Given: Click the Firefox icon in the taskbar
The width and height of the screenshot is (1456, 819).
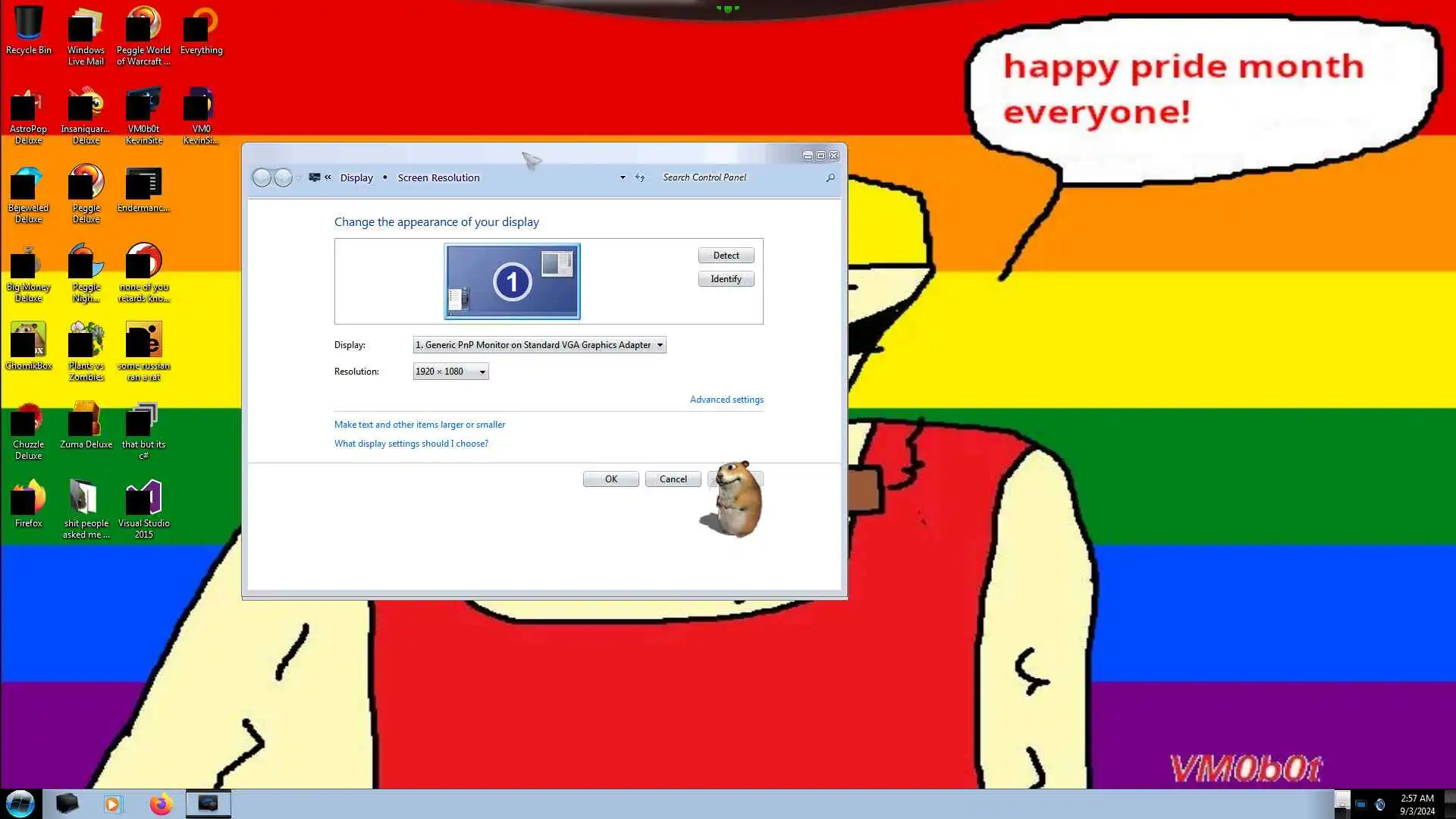Looking at the screenshot, I should [160, 804].
